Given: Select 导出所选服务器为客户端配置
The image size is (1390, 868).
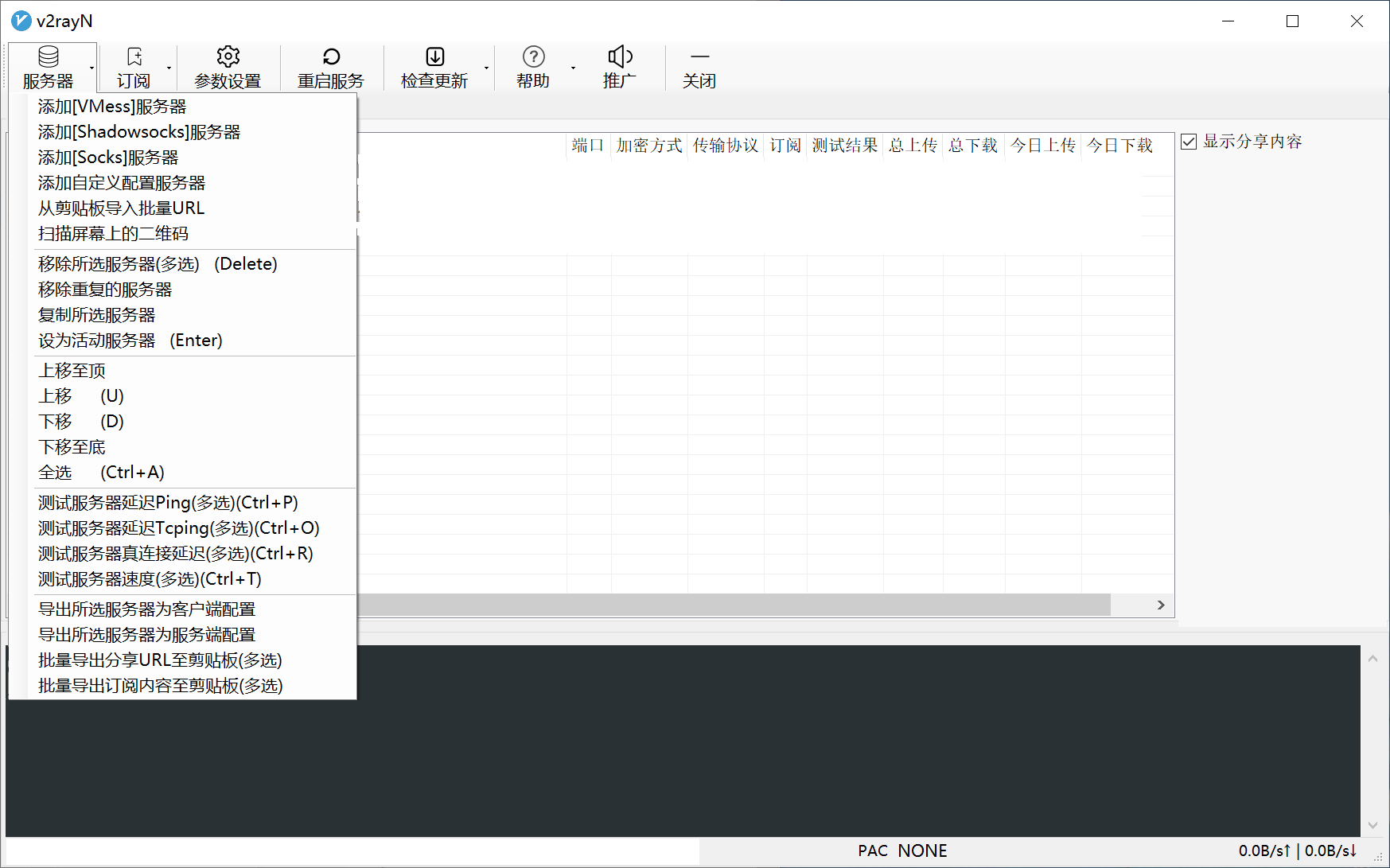Looking at the screenshot, I should (191, 609).
